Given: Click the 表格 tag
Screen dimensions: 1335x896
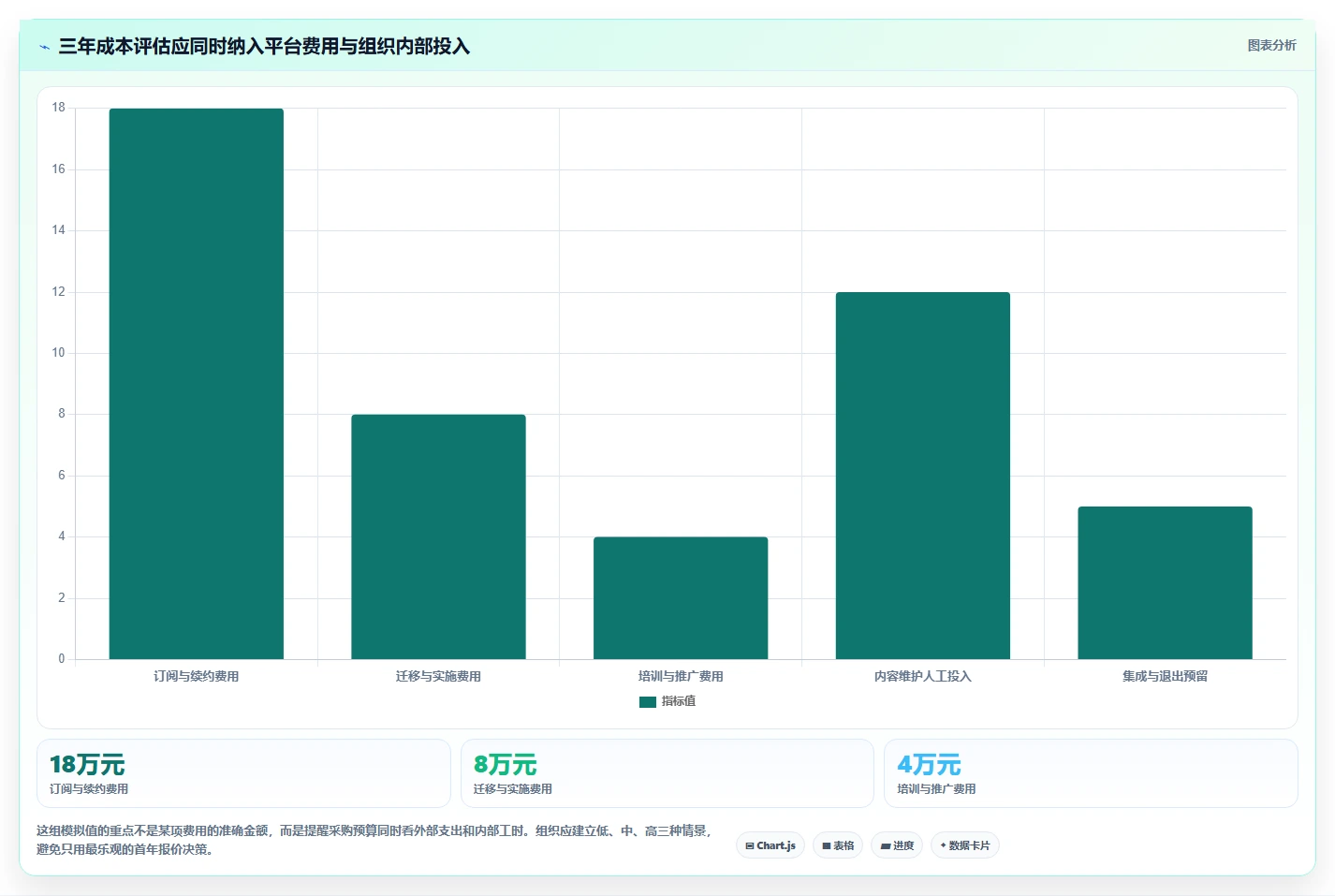Looking at the screenshot, I should 838,845.
